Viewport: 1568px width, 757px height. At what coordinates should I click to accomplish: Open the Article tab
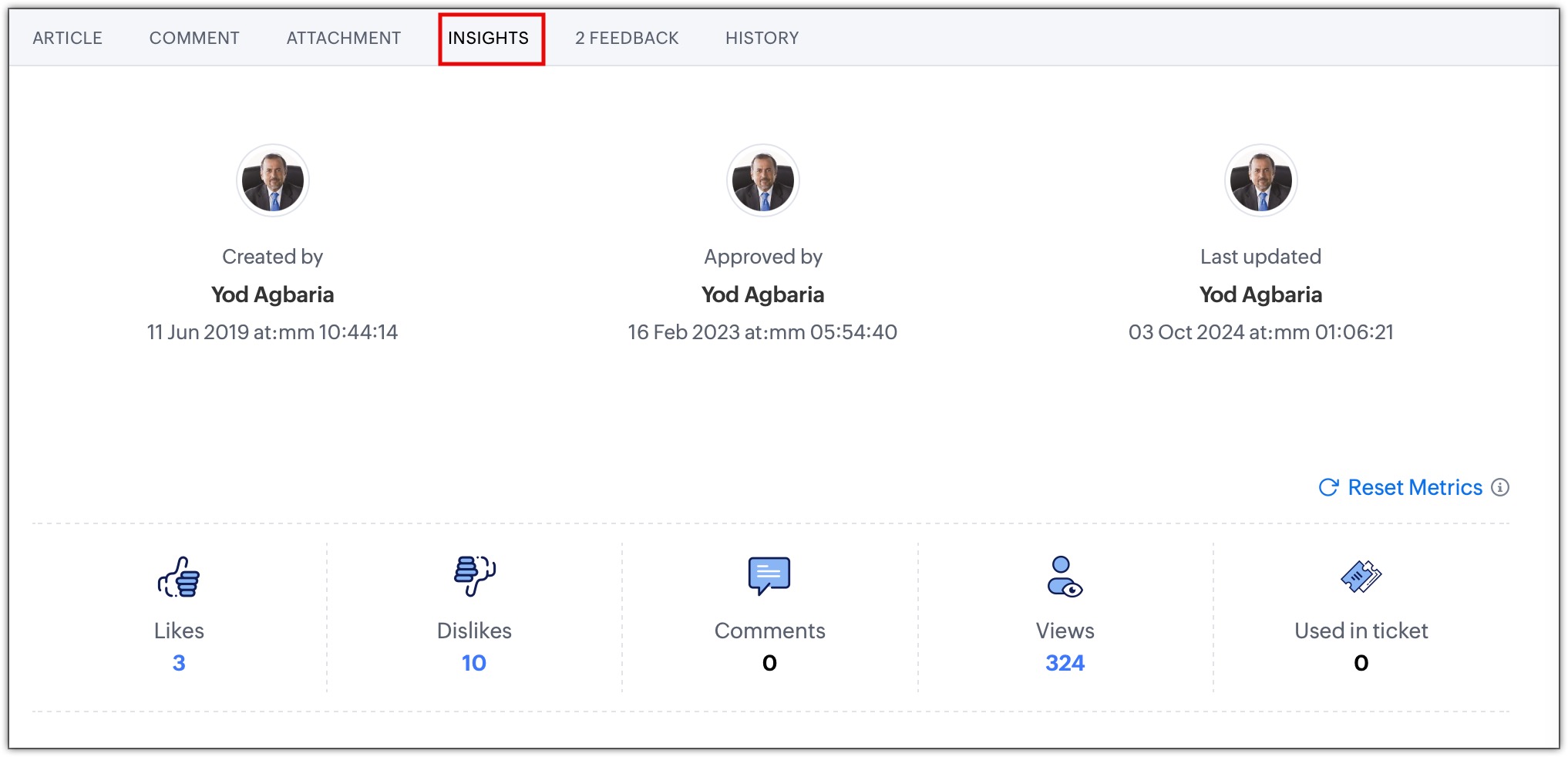click(67, 38)
